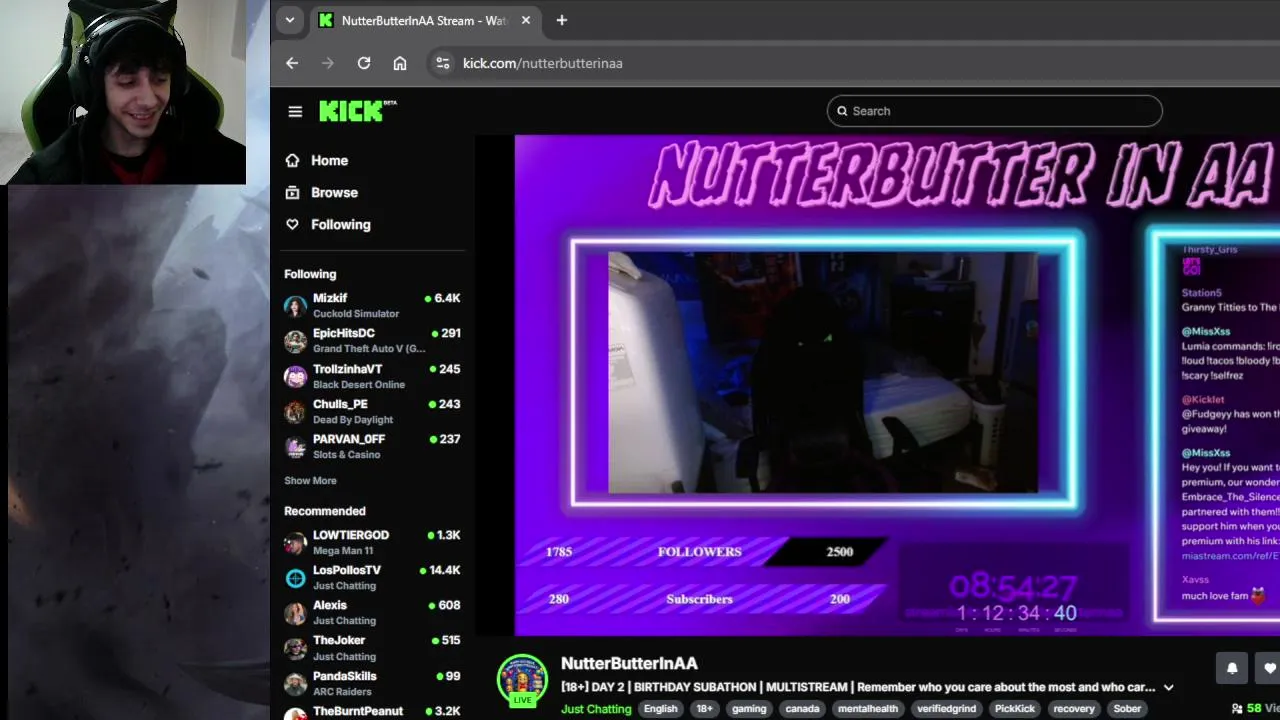
Task: Open the browser home page
Action: 400,63
